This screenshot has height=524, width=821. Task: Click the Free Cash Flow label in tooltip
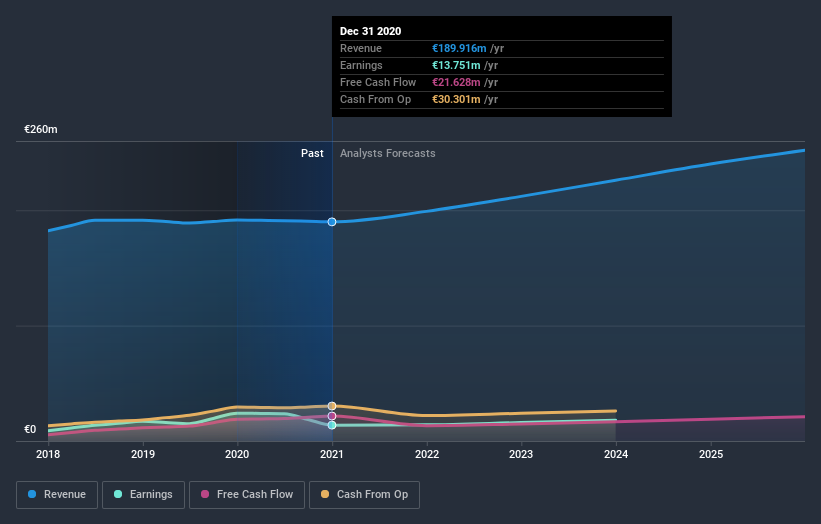click(378, 82)
